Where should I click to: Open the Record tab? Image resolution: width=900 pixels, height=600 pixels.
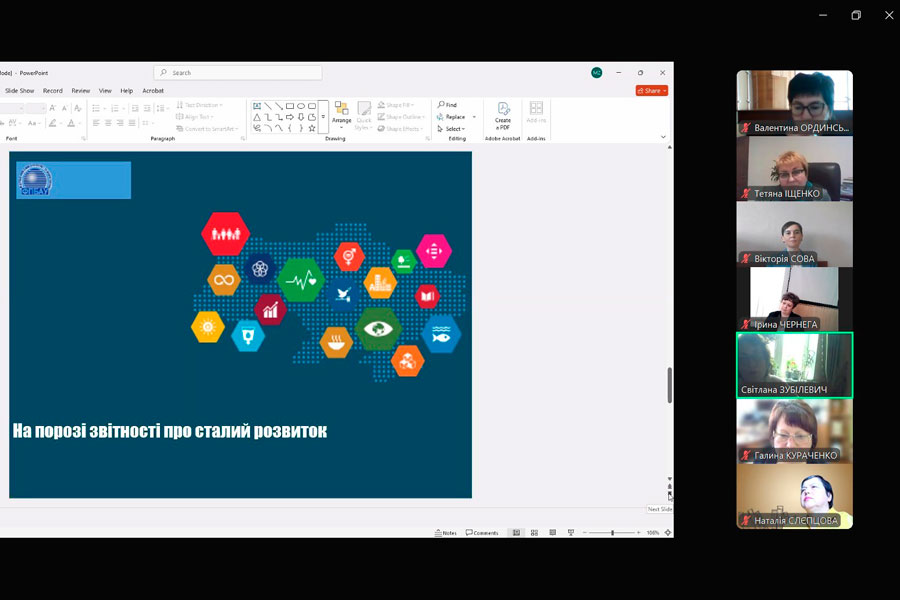[53, 91]
